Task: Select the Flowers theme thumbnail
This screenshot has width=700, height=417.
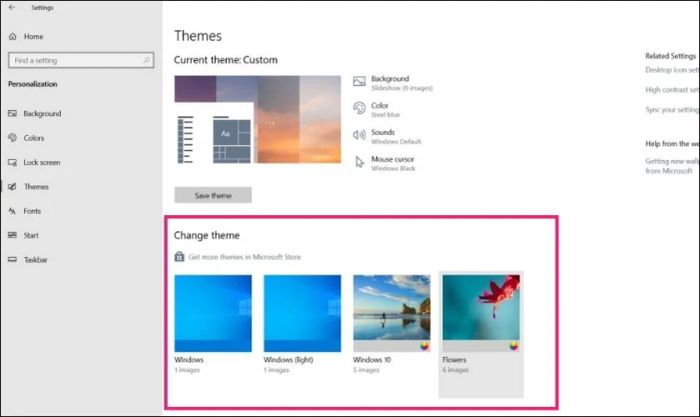Action: (x=481, y=313)
